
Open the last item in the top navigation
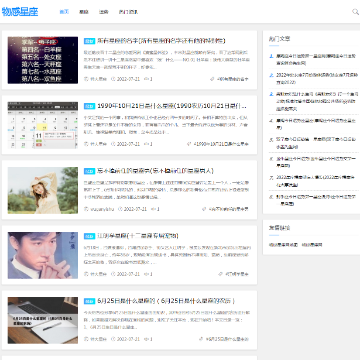tap(128, 12)
